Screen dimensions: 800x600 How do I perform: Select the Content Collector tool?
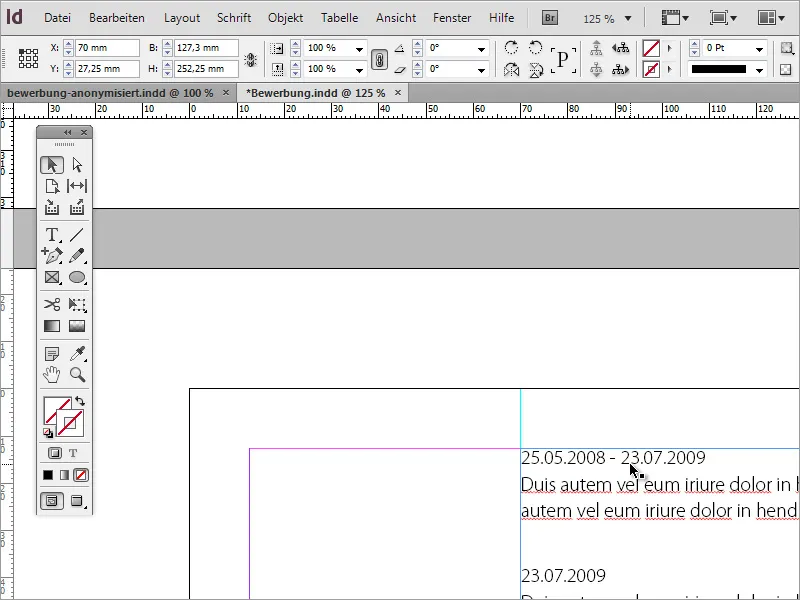pos(52,207)
